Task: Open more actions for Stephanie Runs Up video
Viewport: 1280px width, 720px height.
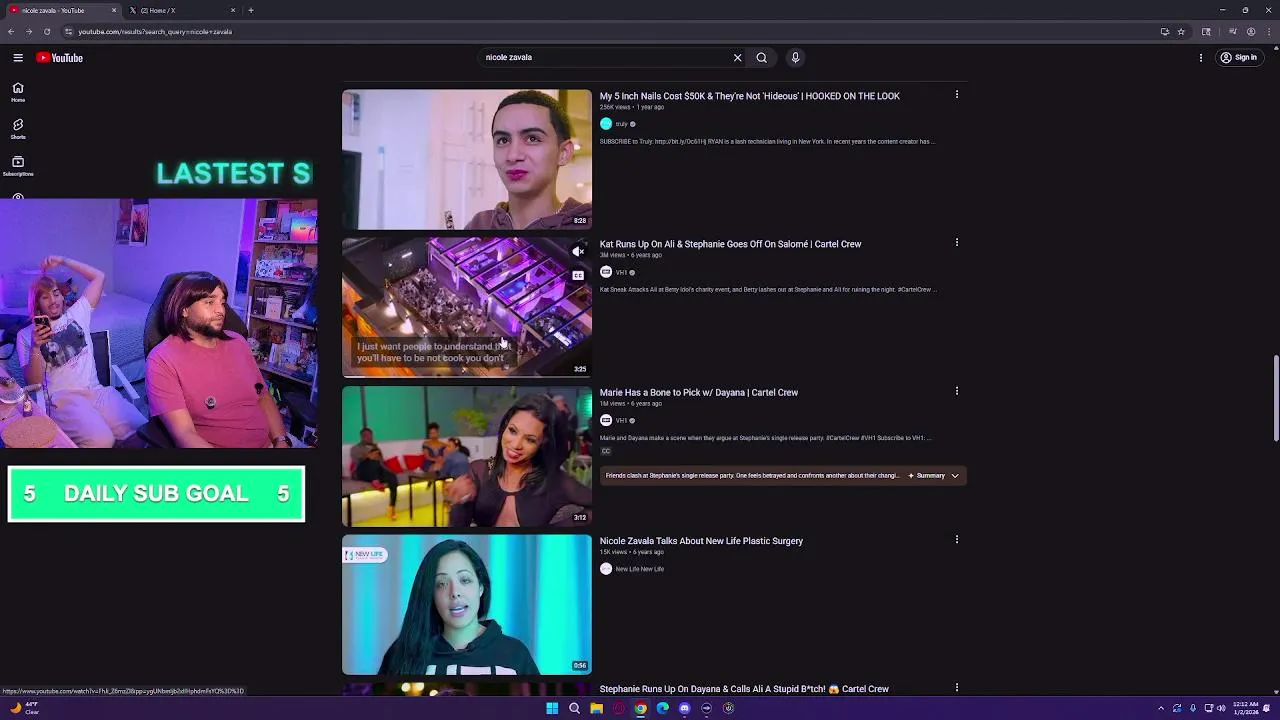Action: coord(957,688)
